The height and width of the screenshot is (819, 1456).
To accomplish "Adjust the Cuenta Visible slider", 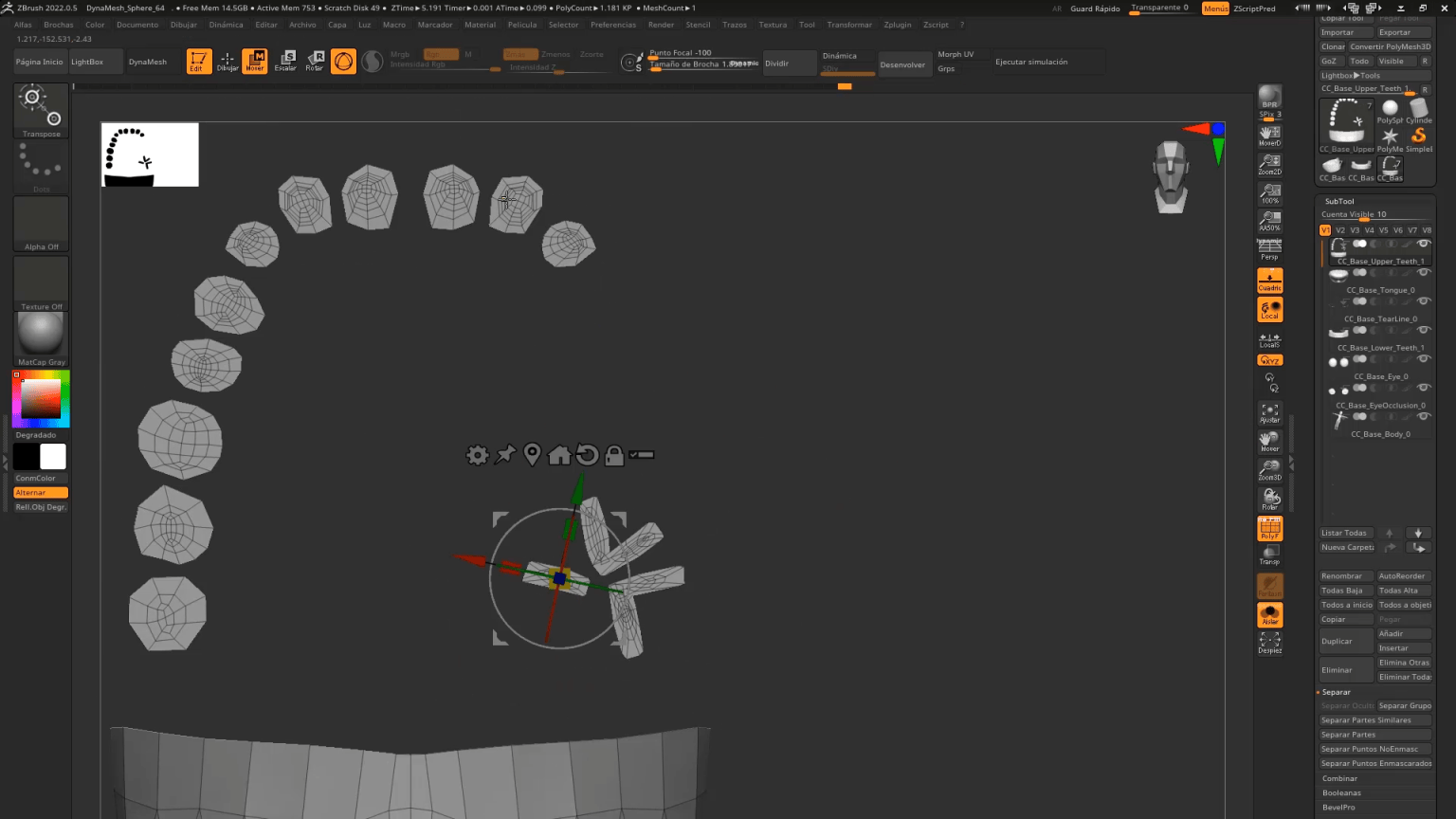I will point(1374,214).
